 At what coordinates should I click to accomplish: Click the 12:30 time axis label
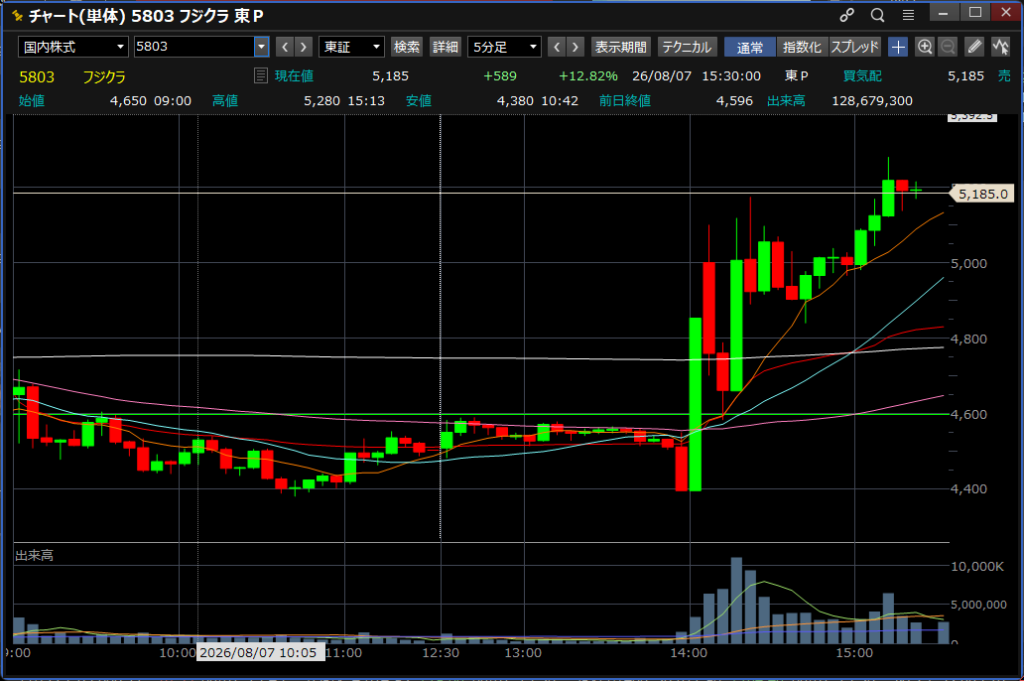pos(441,652)
